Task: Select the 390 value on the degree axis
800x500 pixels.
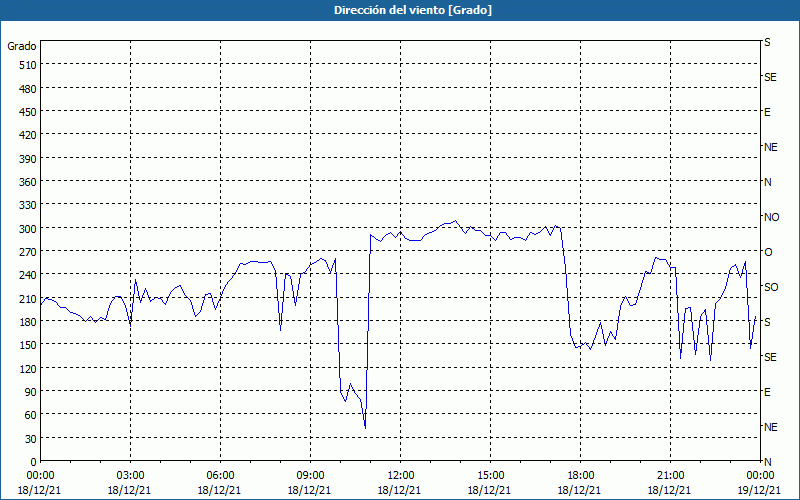Action: point(28,159)
